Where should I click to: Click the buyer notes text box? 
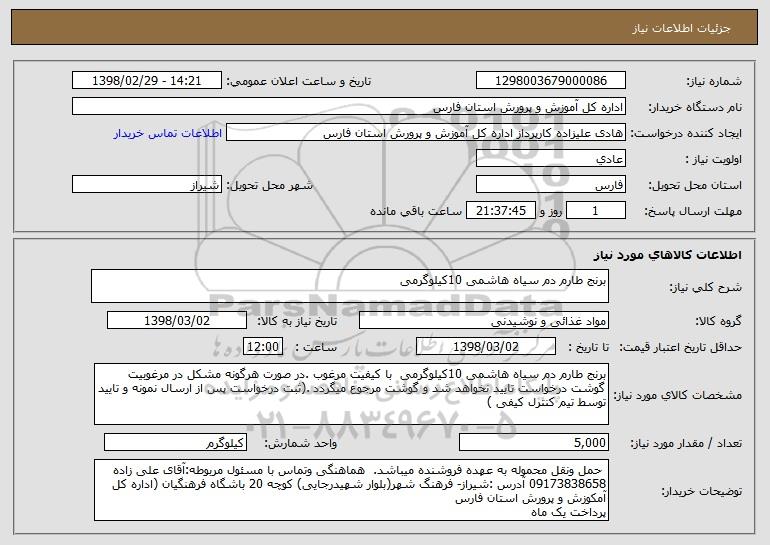pyautogui.click(x=351, y=490)
